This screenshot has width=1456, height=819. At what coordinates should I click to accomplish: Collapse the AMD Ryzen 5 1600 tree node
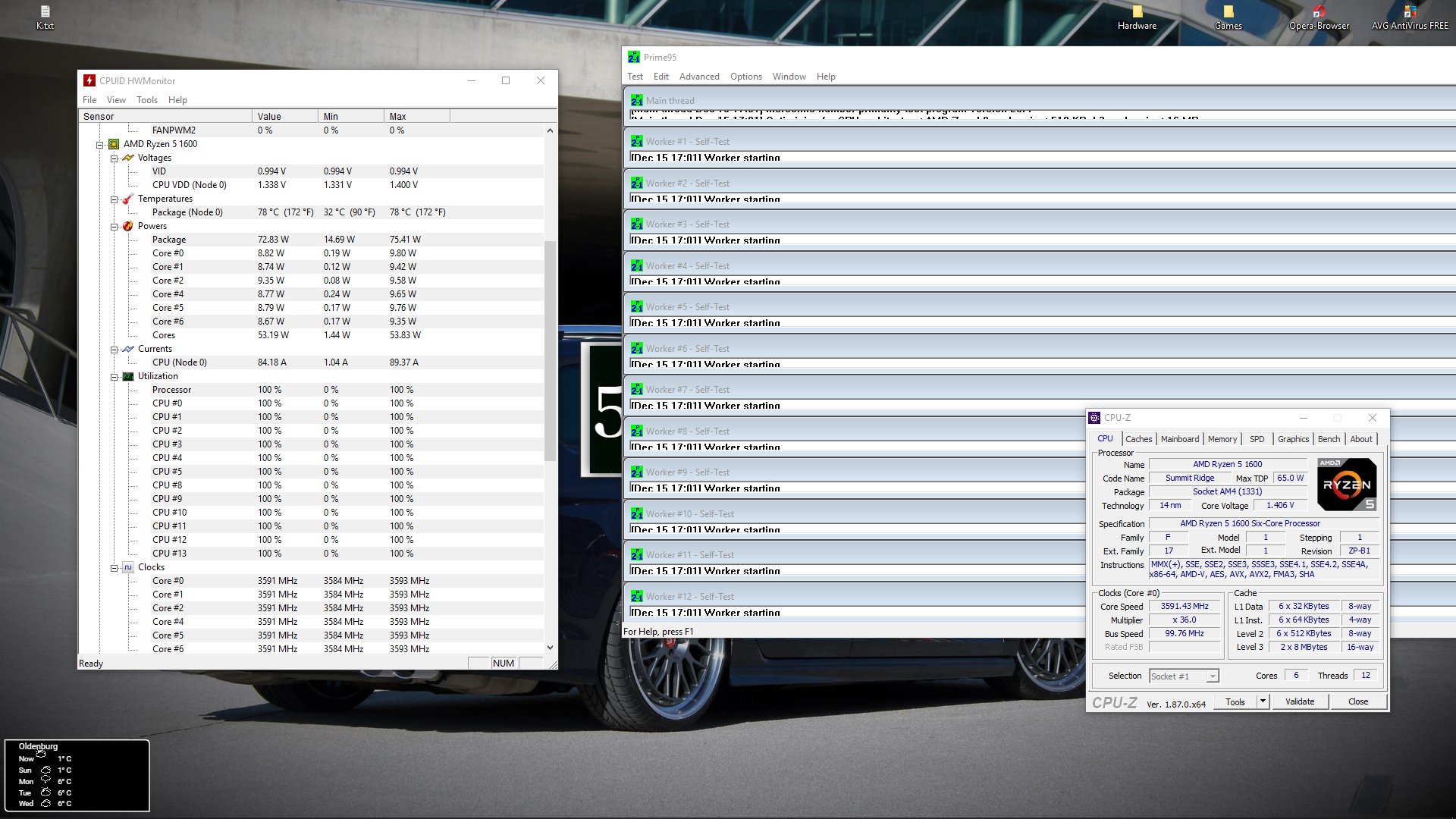[99, 144]
